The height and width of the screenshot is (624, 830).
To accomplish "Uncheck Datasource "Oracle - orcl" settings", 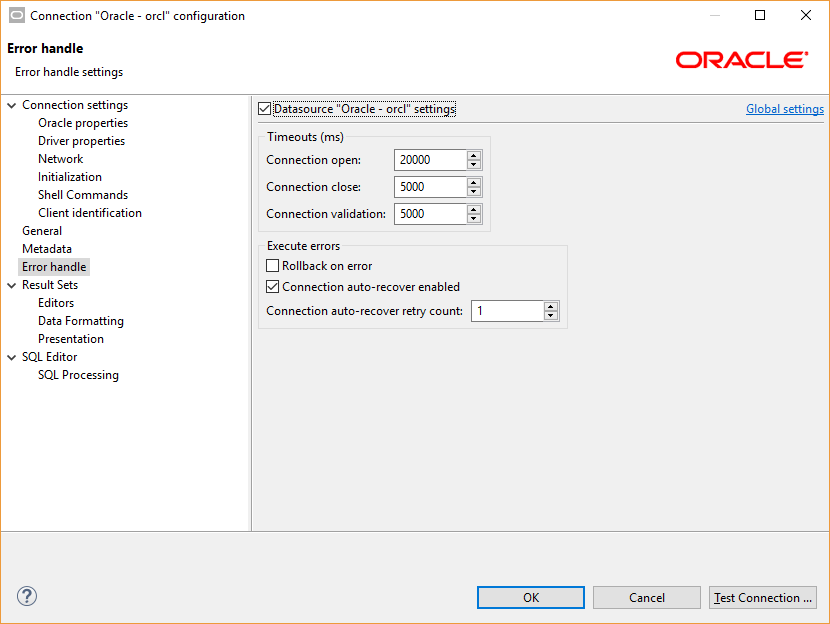I will (x=266, y=109).
